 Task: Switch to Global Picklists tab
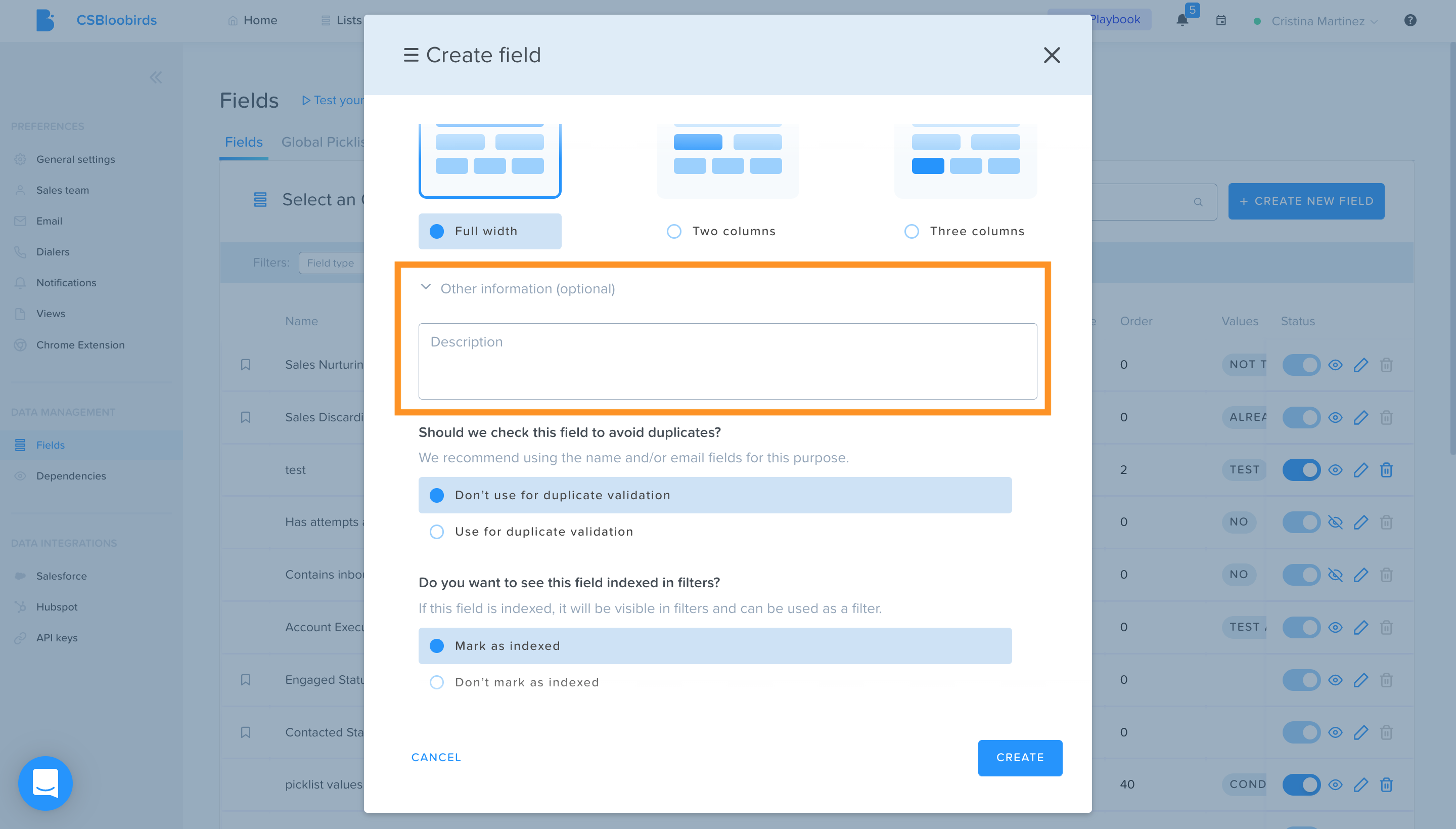[323, 142]
